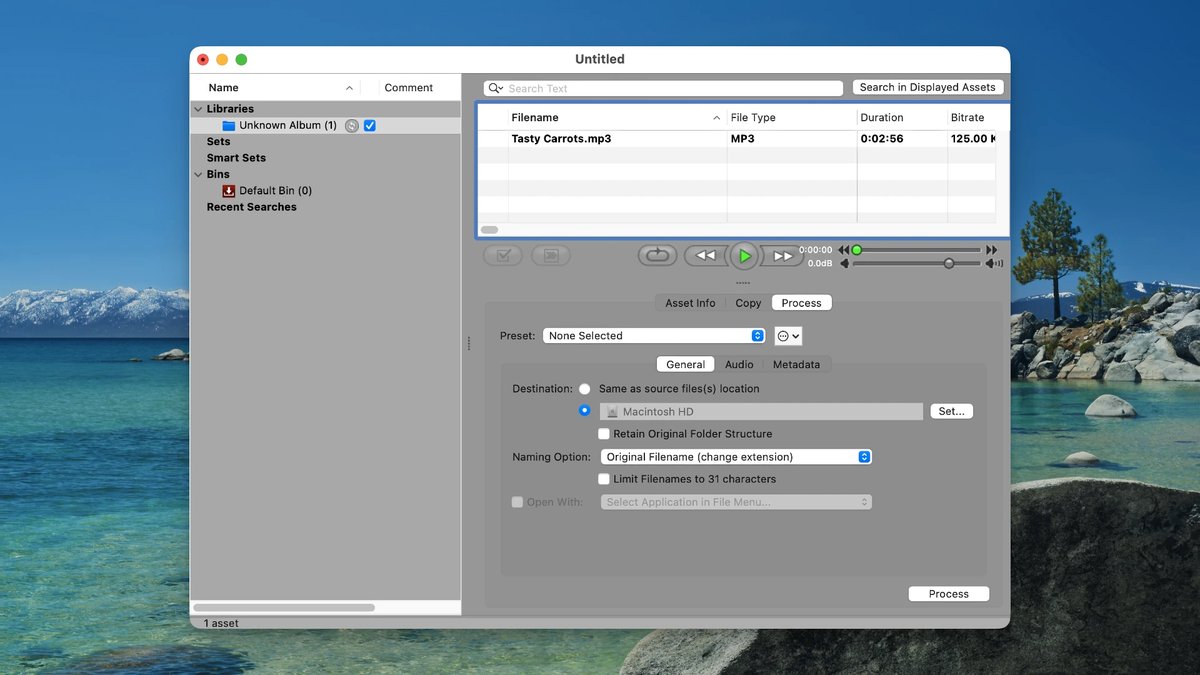Click the Process button at bottom right
The height and width of the screenshot is (675, 1200).
[948, 593]
